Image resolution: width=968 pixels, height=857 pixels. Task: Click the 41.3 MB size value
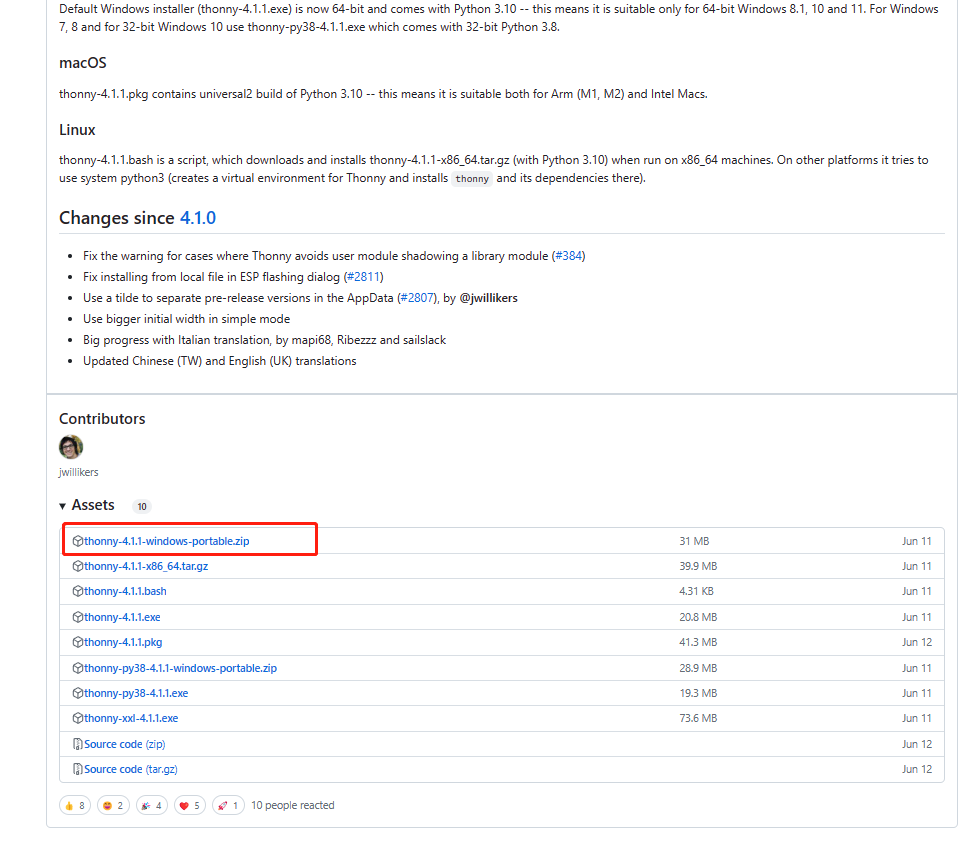pyautogui.click(x=698, y=643)
